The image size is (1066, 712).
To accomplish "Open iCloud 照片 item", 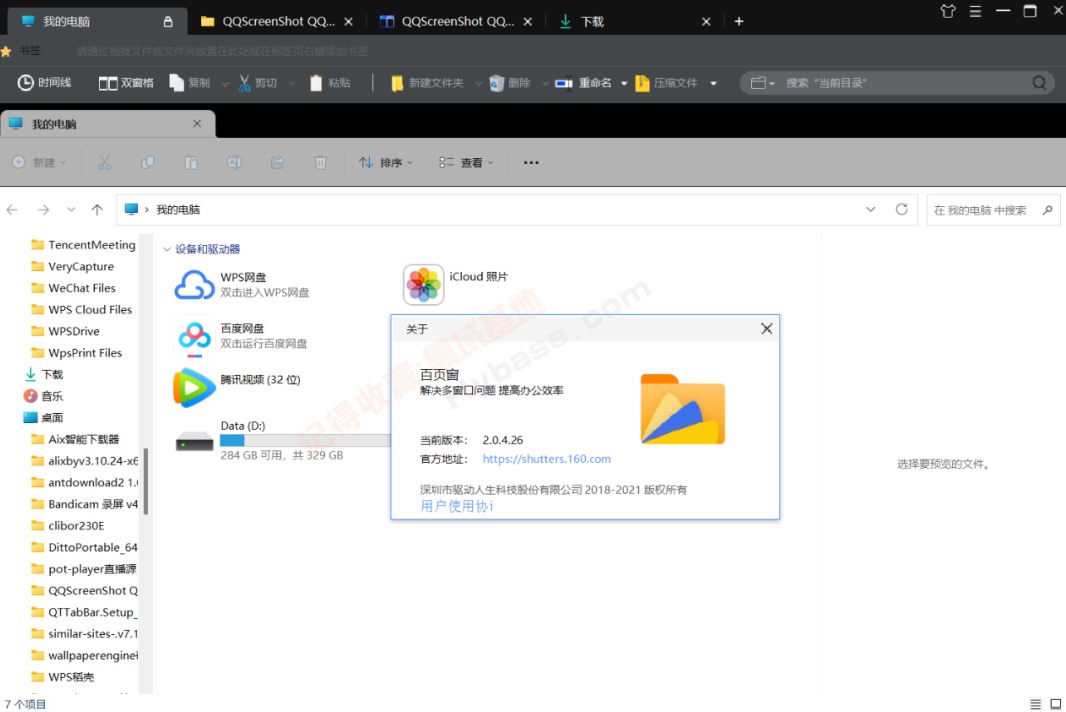I will click(455, 284).
